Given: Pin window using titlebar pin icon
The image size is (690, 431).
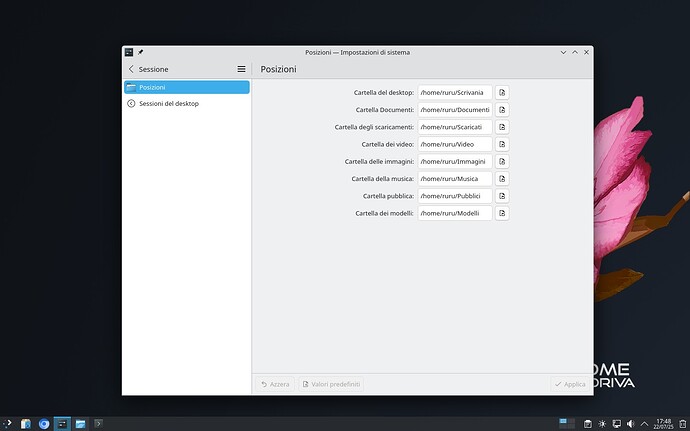Looking at the screenshot, I should click(x=141, y=51).
